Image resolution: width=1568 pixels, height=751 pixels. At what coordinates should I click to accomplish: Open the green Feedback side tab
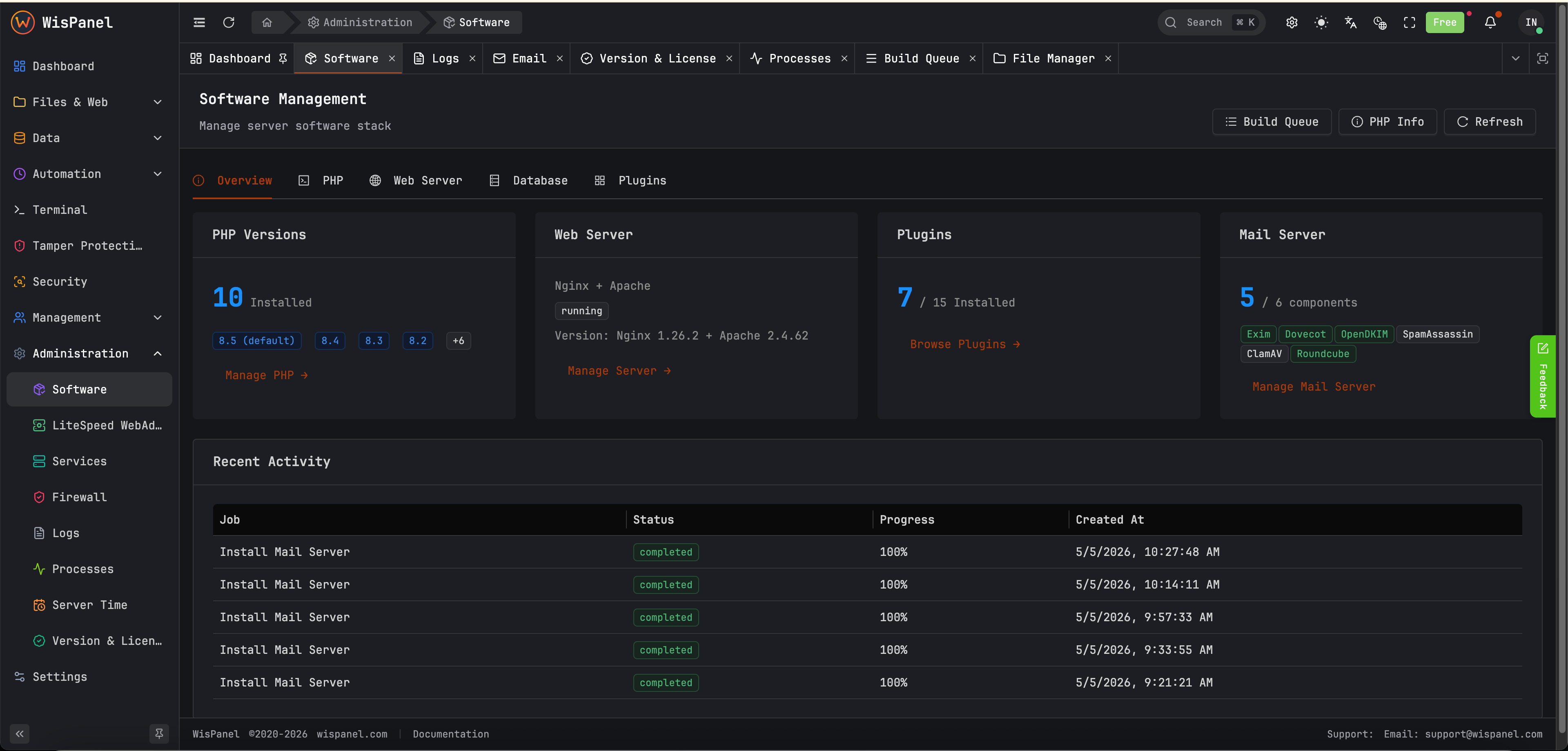tap(1542, 376)
